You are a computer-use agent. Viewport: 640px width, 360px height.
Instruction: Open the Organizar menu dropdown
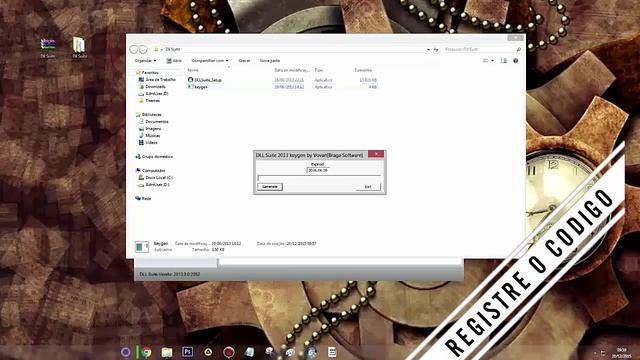tap(145, 60)
